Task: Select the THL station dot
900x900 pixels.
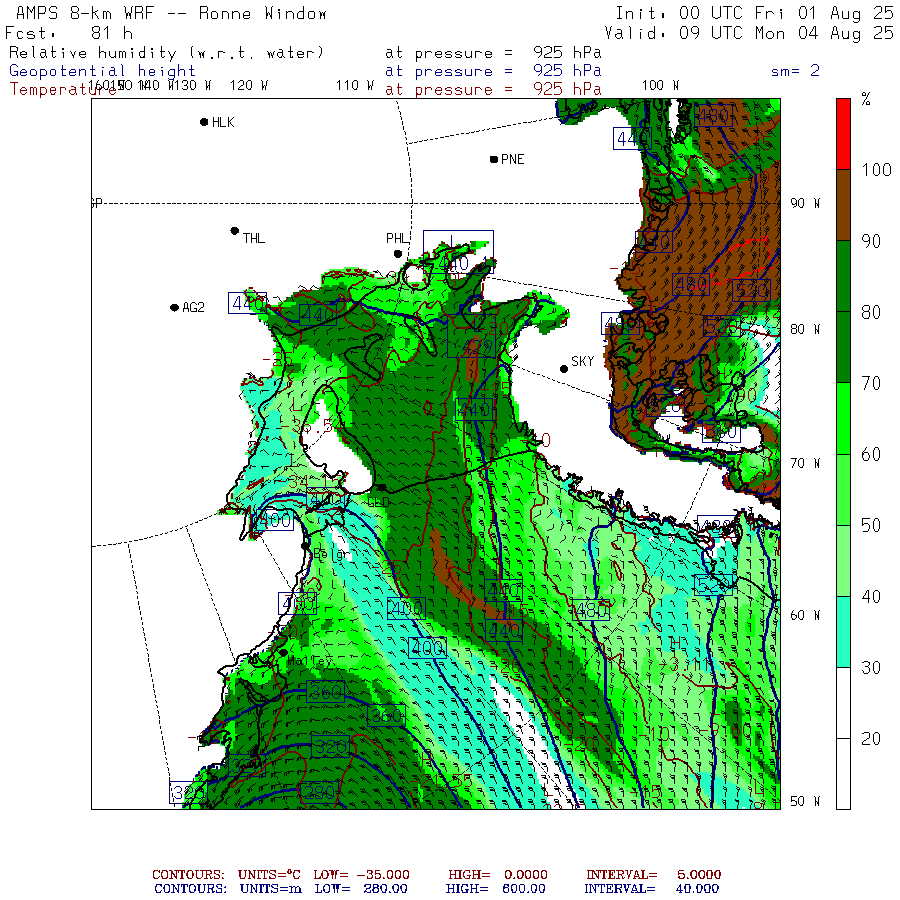Action: tap(234, 231)
